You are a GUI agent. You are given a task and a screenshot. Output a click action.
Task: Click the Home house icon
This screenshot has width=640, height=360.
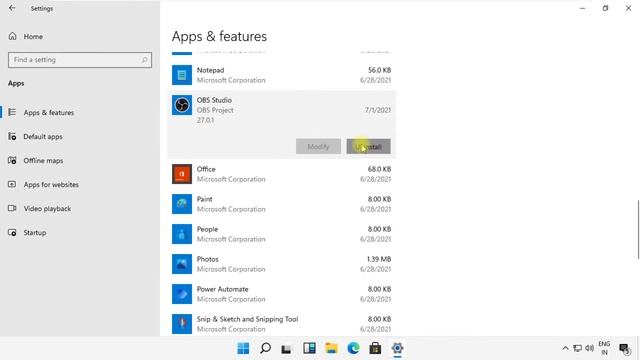click(x=13, y=36)
